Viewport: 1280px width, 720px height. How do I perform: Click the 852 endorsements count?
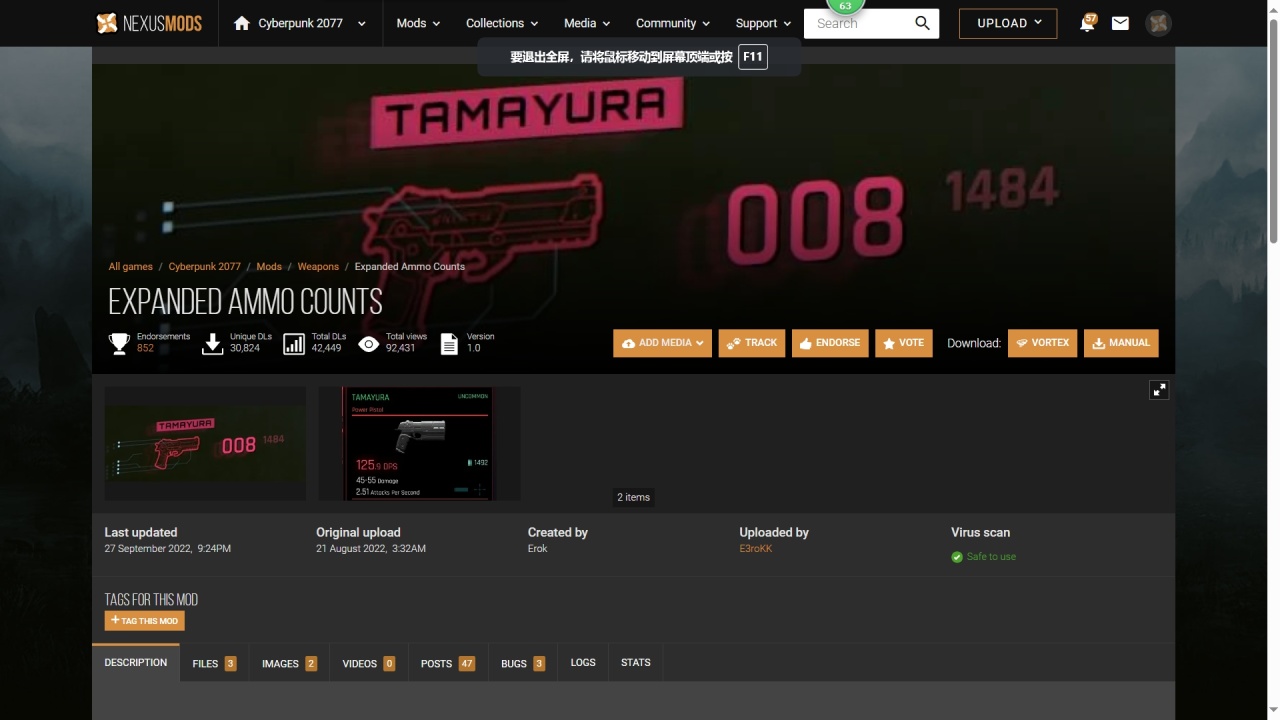click(146, 348)
